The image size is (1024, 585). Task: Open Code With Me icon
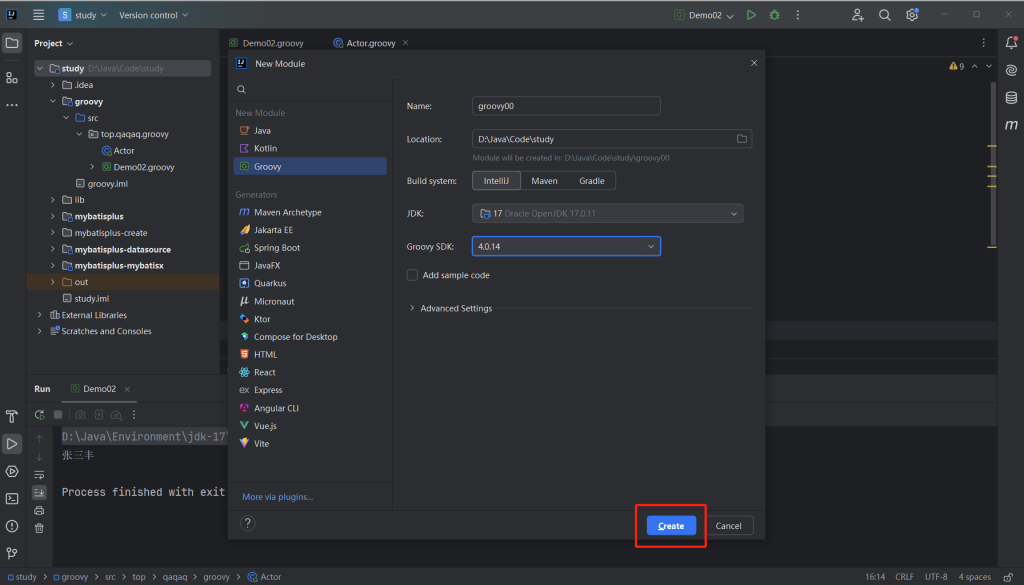pos(857,14)
